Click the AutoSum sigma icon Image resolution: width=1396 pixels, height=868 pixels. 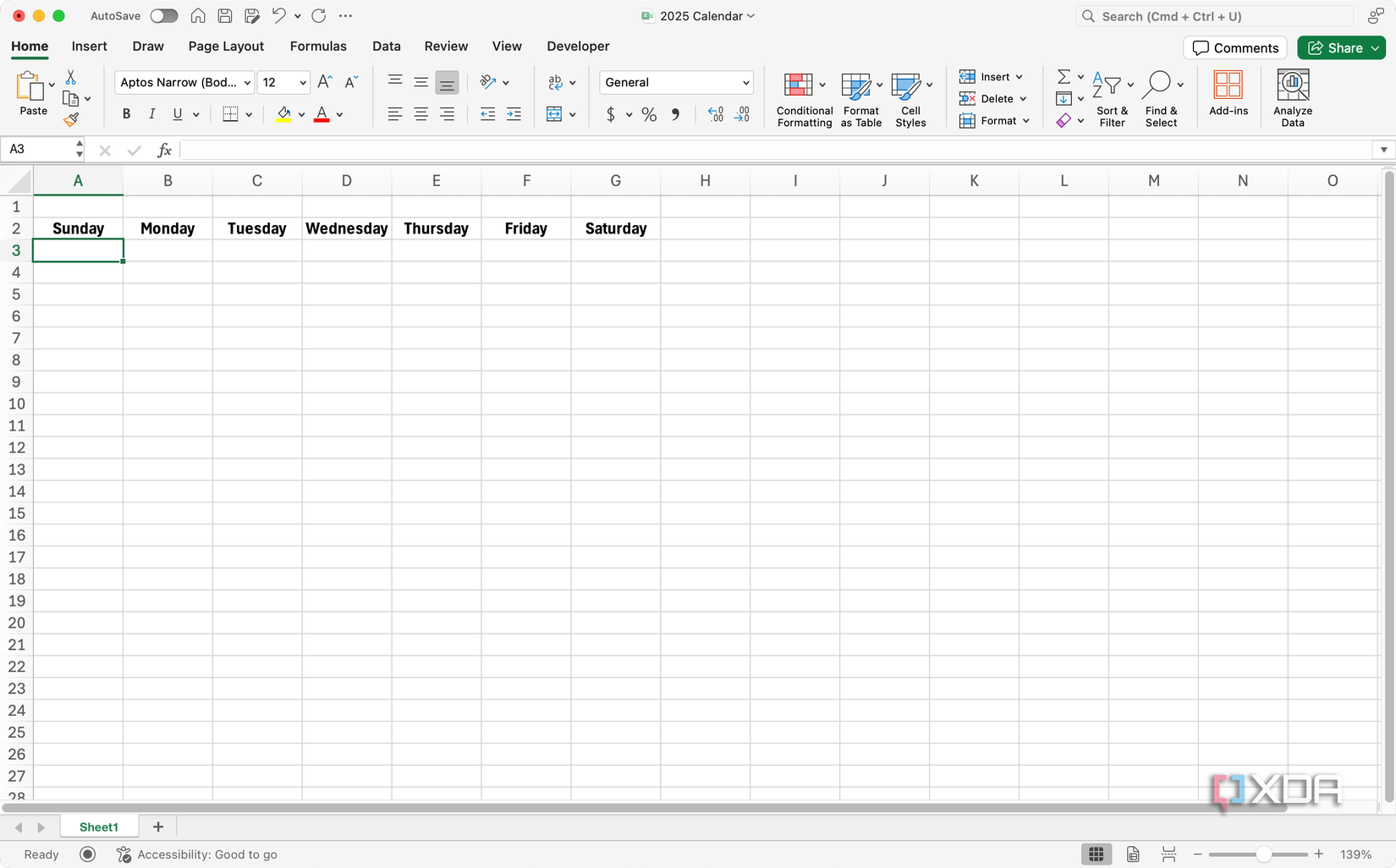(1063, 76)
